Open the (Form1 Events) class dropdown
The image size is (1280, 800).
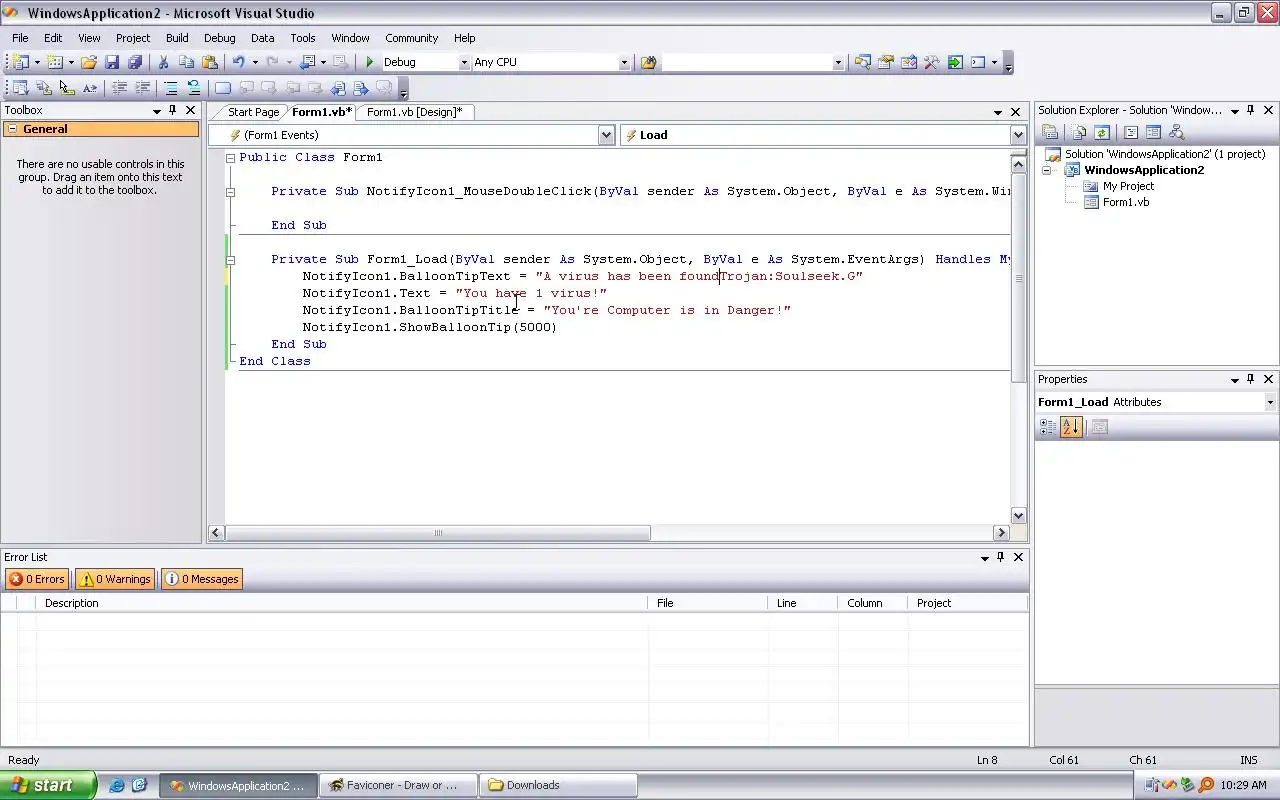[x=606, y=135]
